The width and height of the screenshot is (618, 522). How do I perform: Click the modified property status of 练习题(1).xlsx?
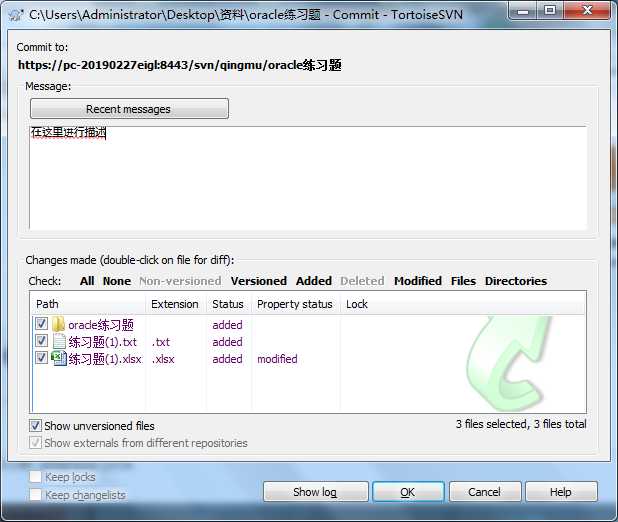pyautogui.click(x=277, y=359)
